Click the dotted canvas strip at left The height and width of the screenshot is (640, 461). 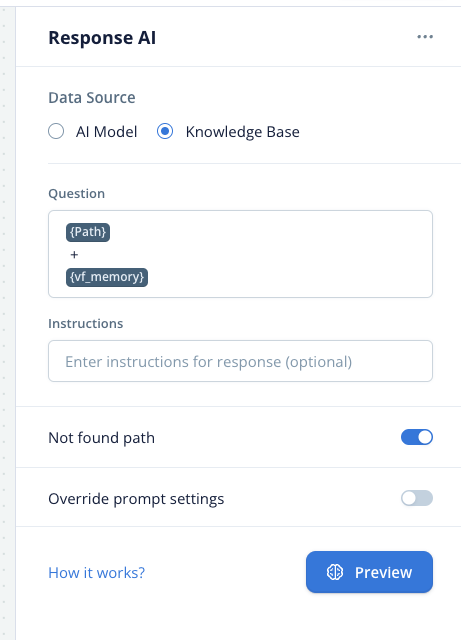pyautogui.click(x=7, y=322)
